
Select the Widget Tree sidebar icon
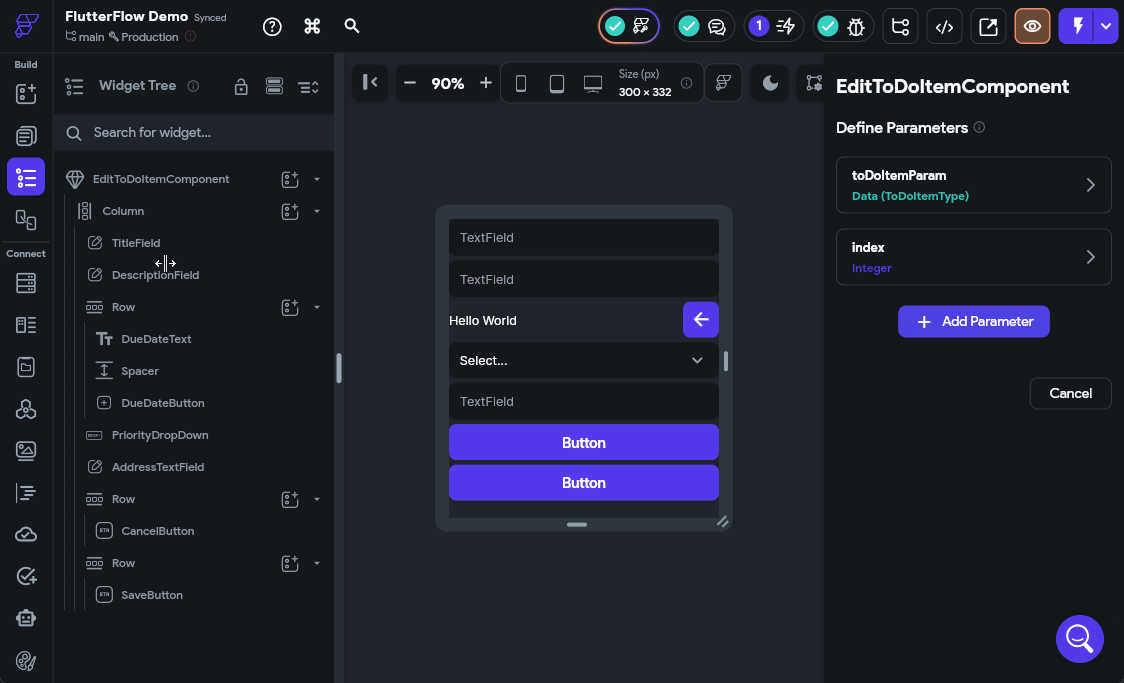coord(26,177)
